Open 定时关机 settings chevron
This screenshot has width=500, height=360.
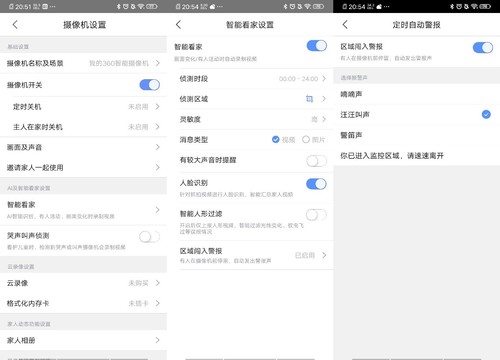tap(158, 107)
